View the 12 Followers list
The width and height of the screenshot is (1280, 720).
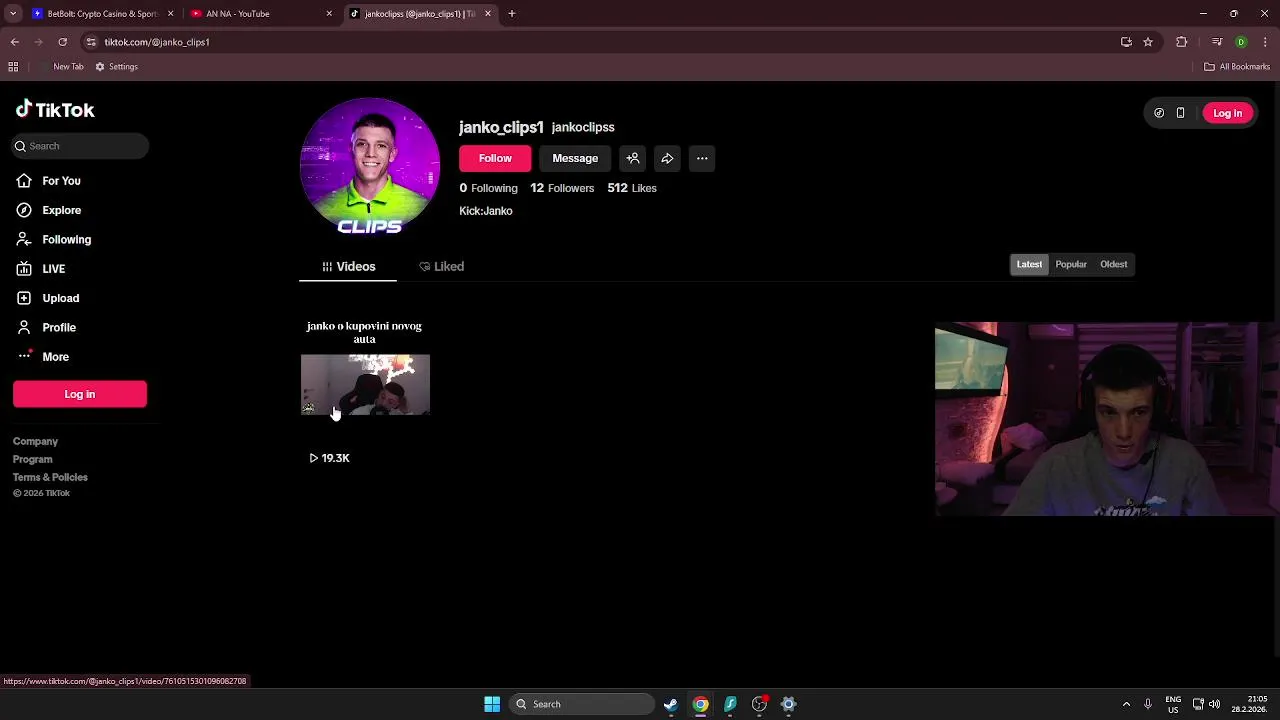[x=562, y=188]
